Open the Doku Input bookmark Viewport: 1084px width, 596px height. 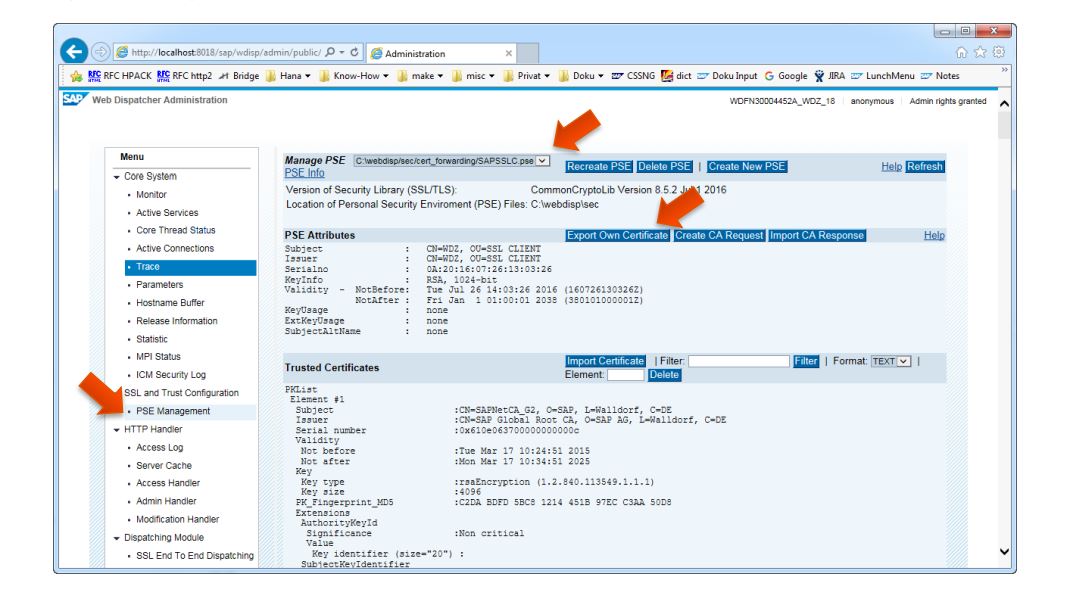pyautogui.click(x=727, y=76)
